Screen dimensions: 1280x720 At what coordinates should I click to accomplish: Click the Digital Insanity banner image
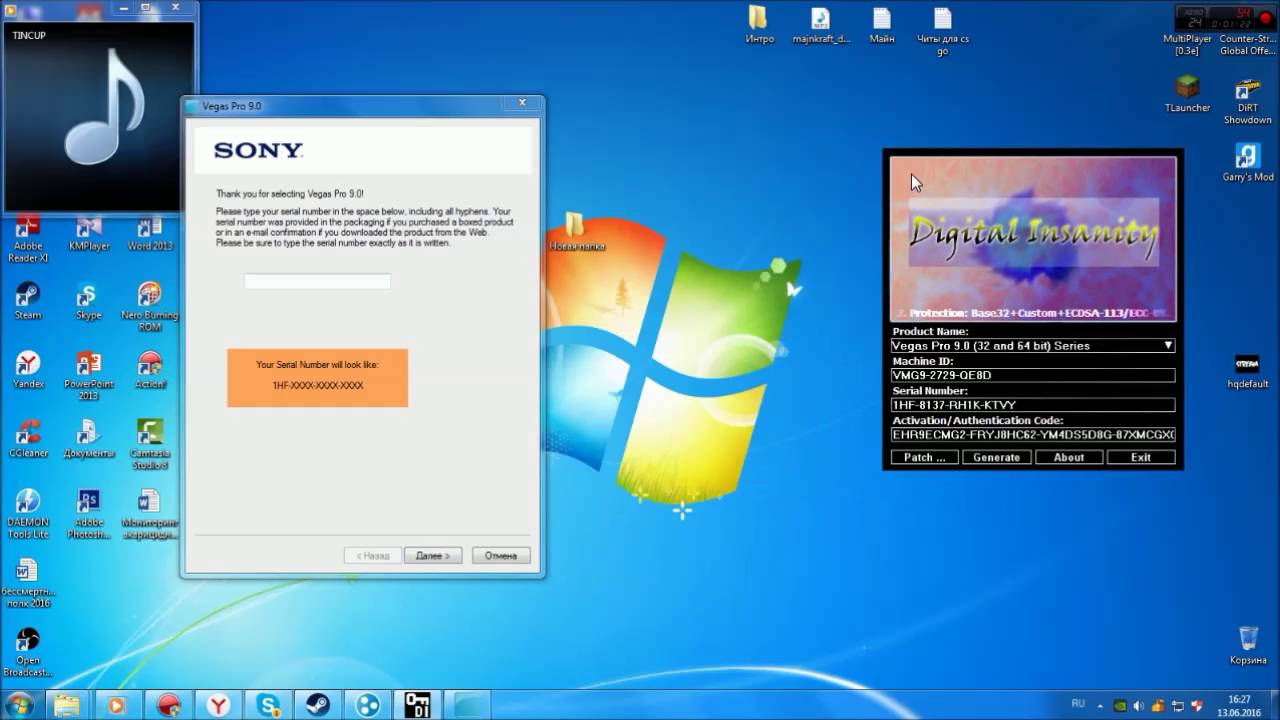pos(1033,239)
